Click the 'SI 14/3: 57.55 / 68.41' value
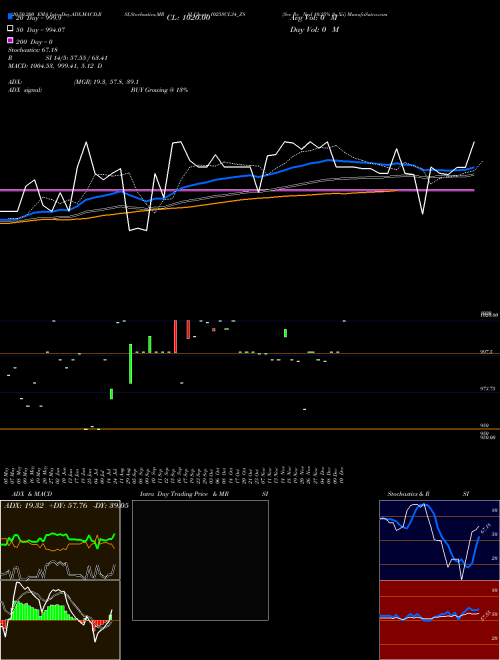Screen dimensions: 500x660 pyautogui.click(x=77, y=58)
